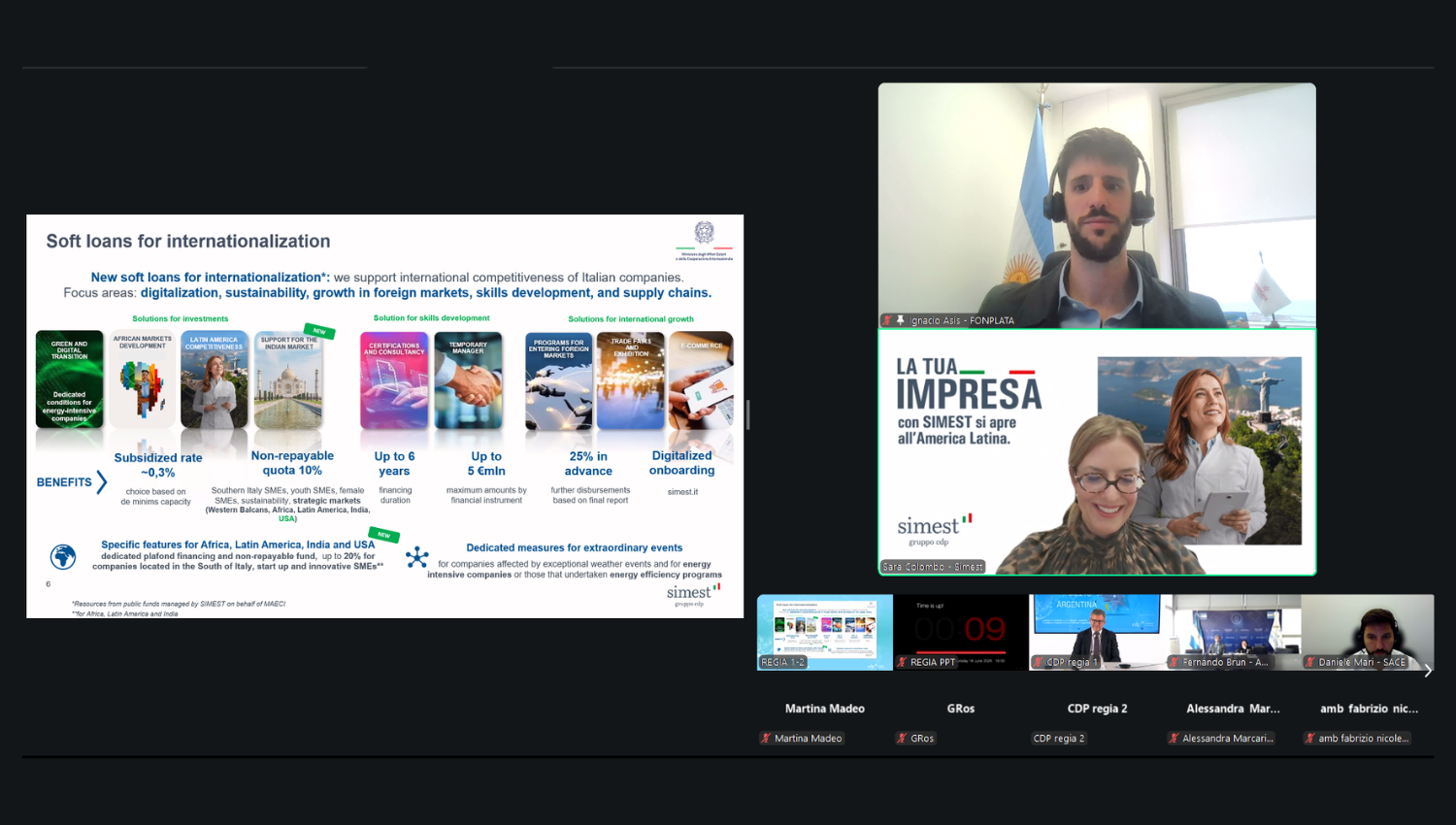Viewport: 1456px width, 825px height.
Task: Click the Trade Fairs and Exhibition card
Action: (x=631, y=381)
